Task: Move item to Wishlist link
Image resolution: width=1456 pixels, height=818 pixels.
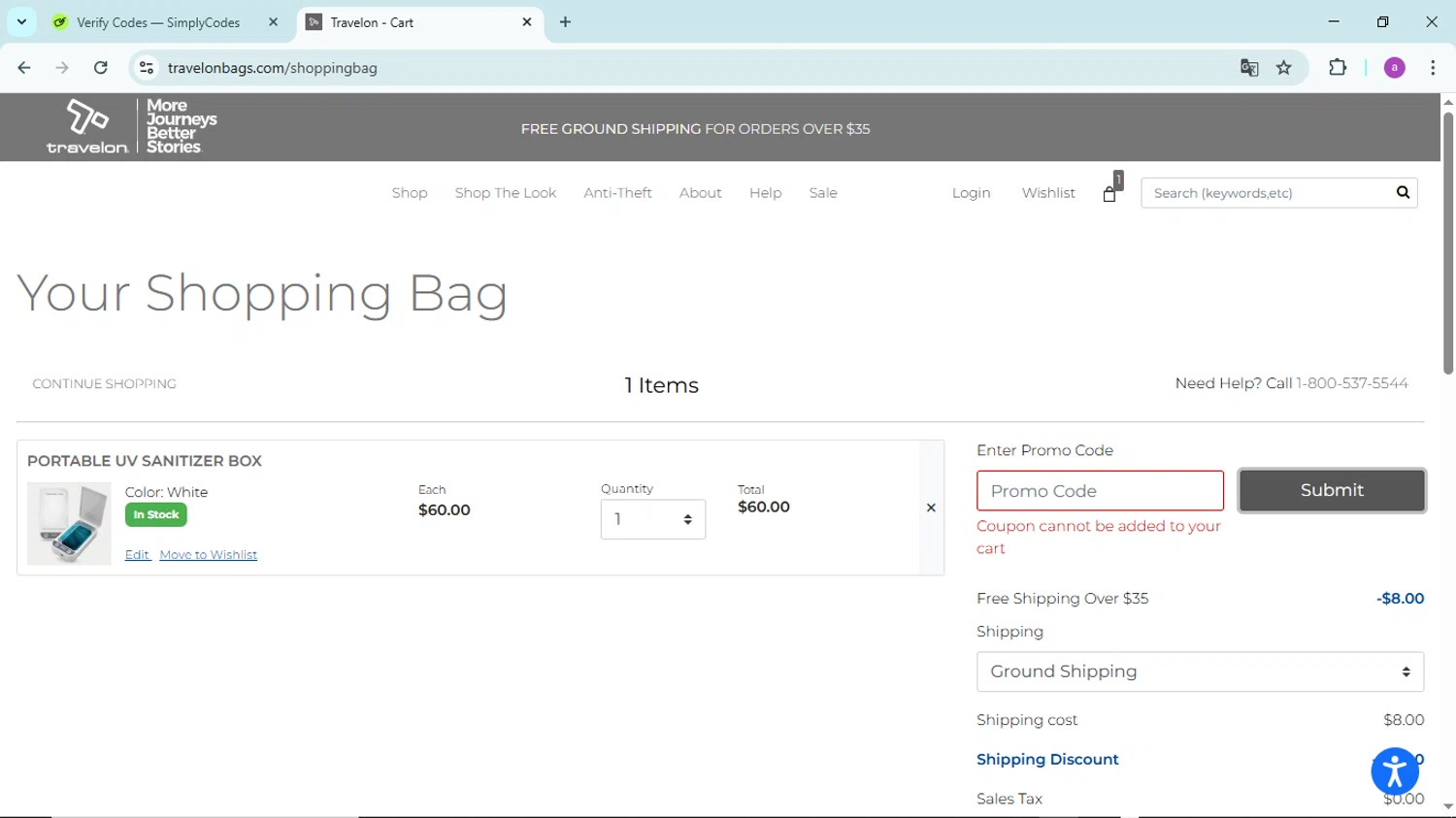Action: [209, 555]
